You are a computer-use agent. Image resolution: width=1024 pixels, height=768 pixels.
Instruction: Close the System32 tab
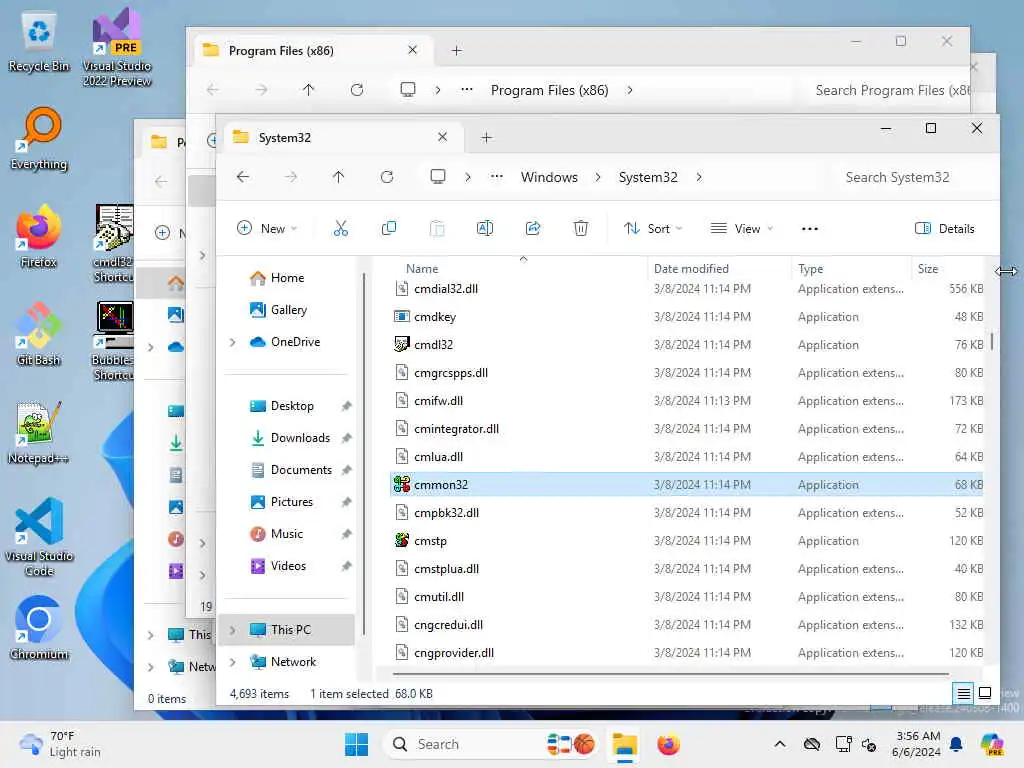click(x=442, y=136)
